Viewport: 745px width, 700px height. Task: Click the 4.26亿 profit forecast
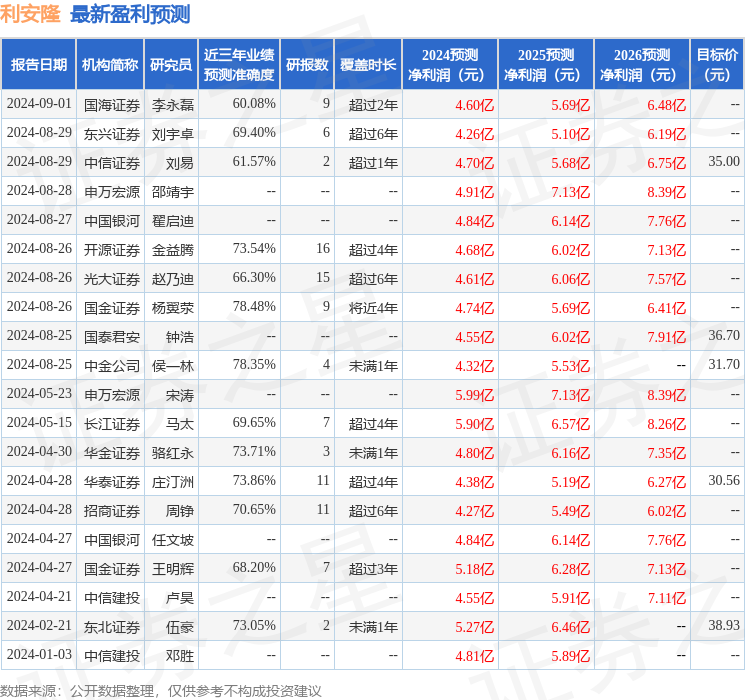(475, 134)
